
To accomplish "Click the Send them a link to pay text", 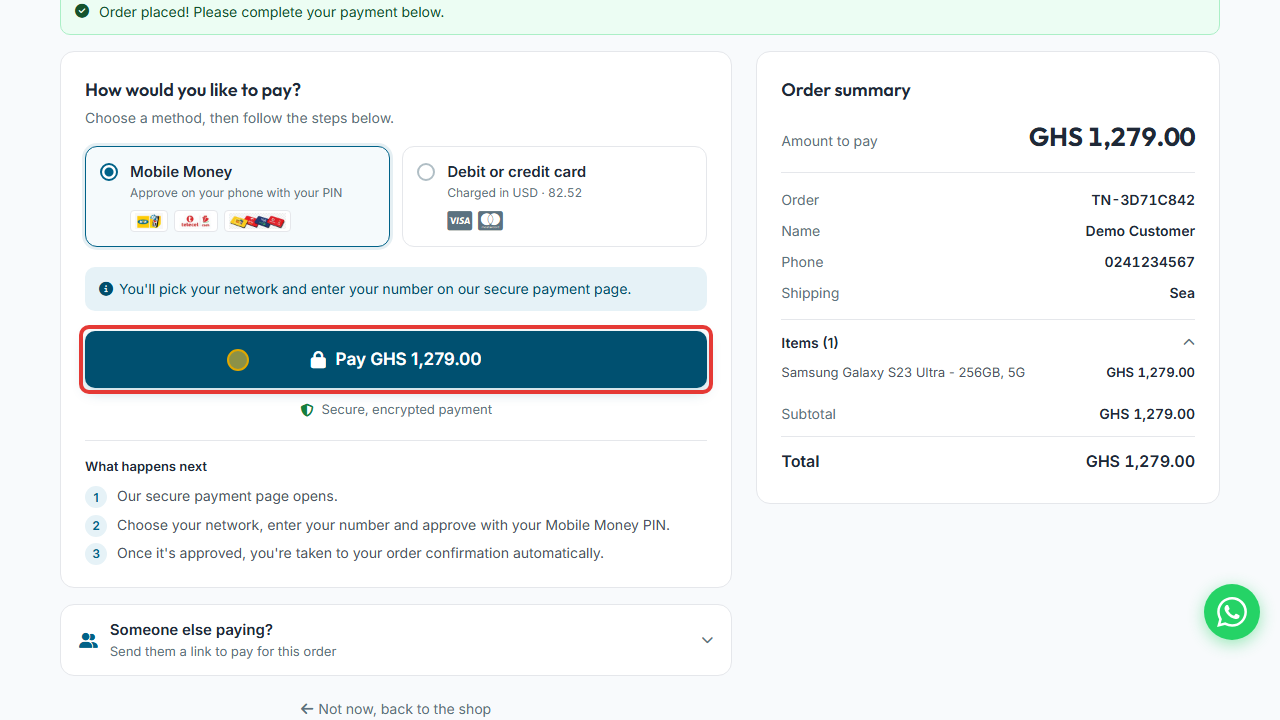I will (x=223, y=652).
